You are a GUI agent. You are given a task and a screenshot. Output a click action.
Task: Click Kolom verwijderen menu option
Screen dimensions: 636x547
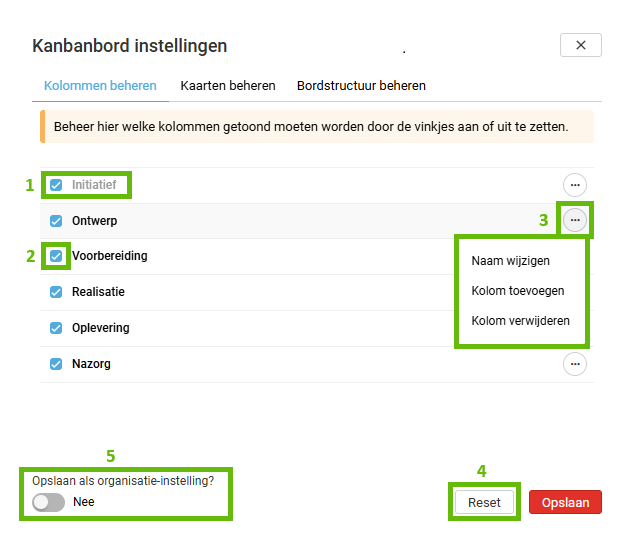pyautogui.click(x=521, y=321)
